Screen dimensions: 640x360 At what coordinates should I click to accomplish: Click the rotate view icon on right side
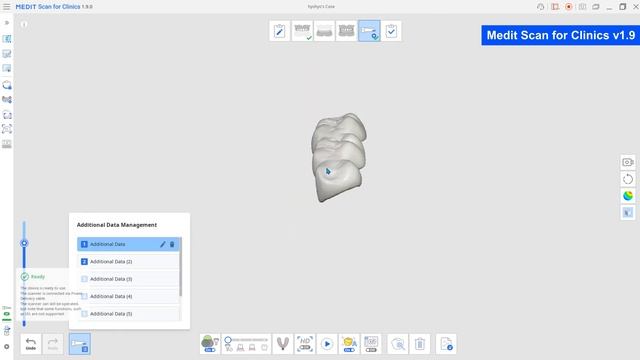pyautogui.click(x=628, y=179)
